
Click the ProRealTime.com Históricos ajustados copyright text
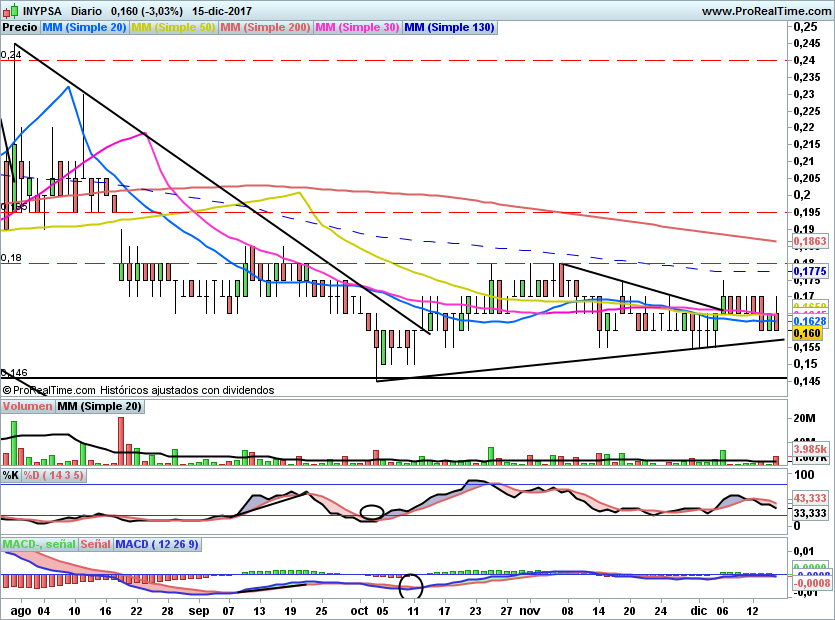click(138, 390)
